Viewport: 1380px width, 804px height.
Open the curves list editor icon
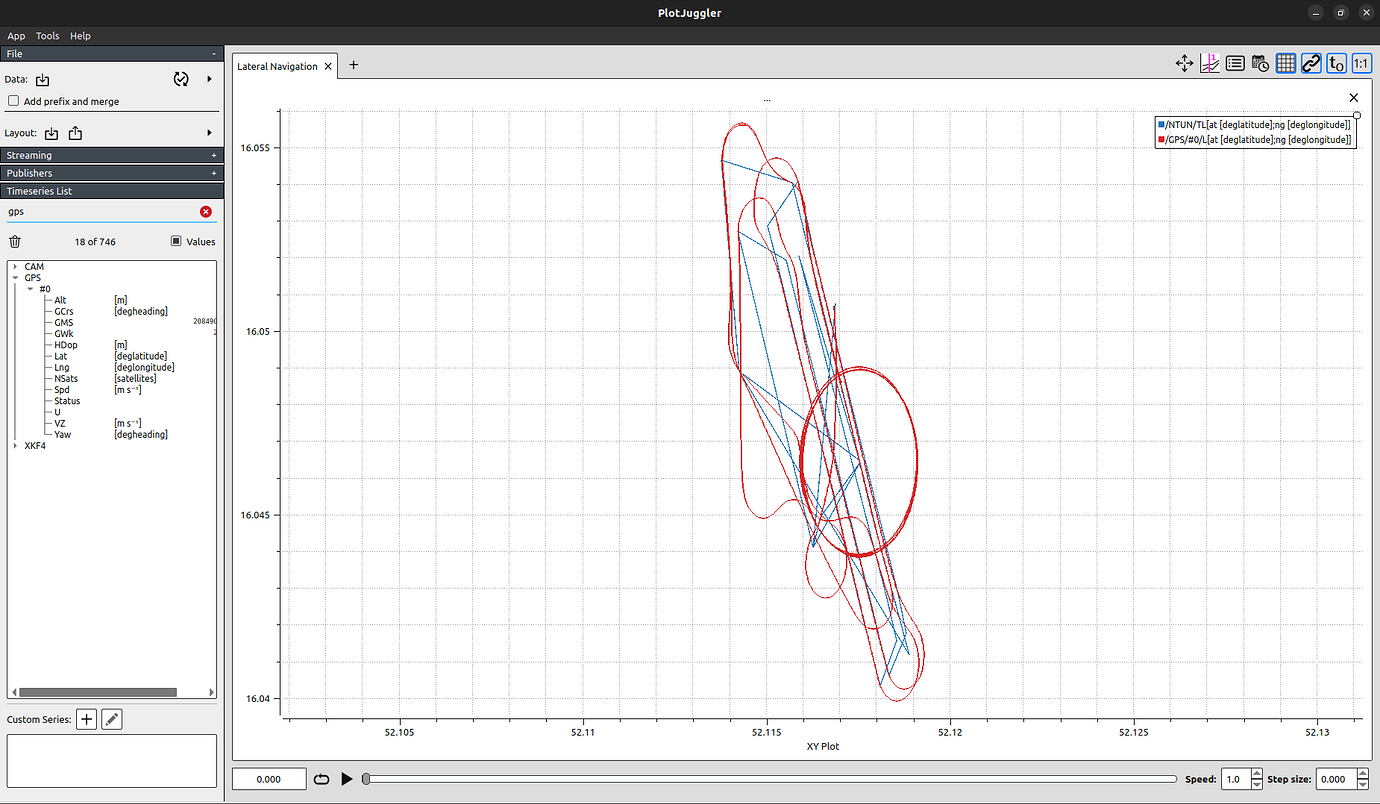[x=1235, y=63]
